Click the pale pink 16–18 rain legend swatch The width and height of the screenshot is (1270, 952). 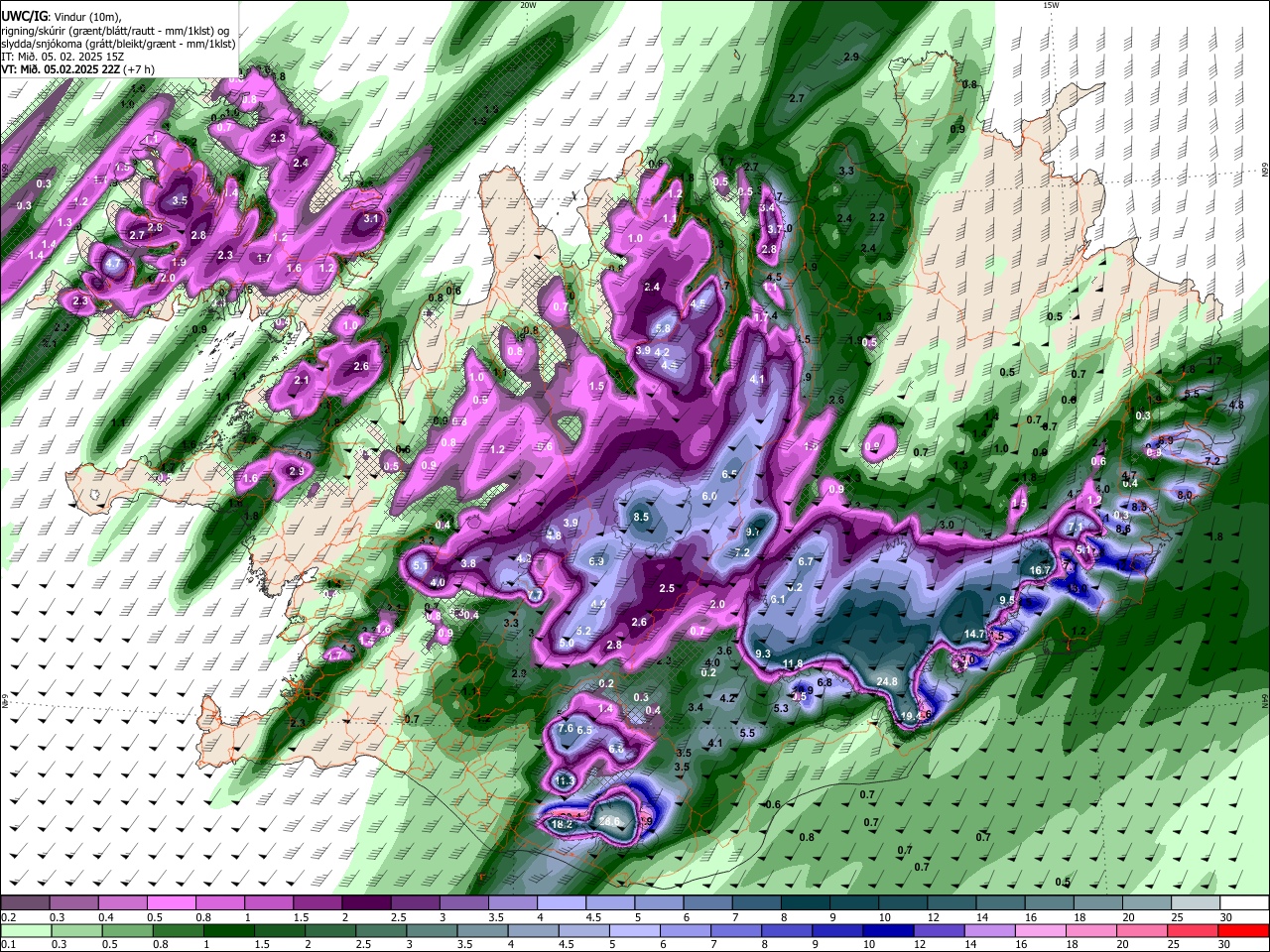coord(1041,930)
